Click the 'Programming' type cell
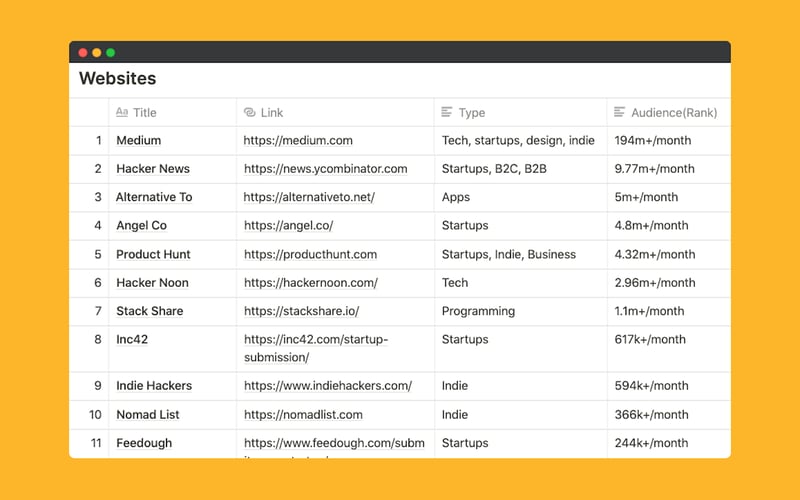The image size is (800, 500). pos(521,311)
